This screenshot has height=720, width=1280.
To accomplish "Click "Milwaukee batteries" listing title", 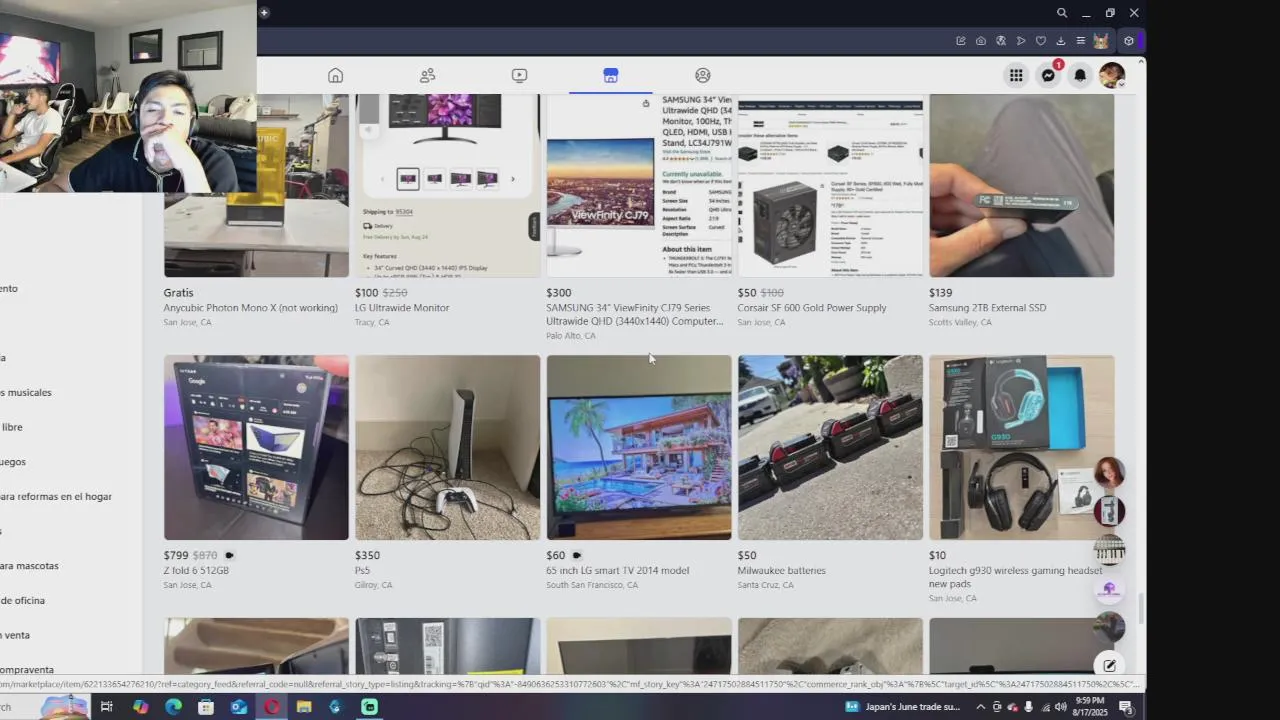I will tap(782, 571).
